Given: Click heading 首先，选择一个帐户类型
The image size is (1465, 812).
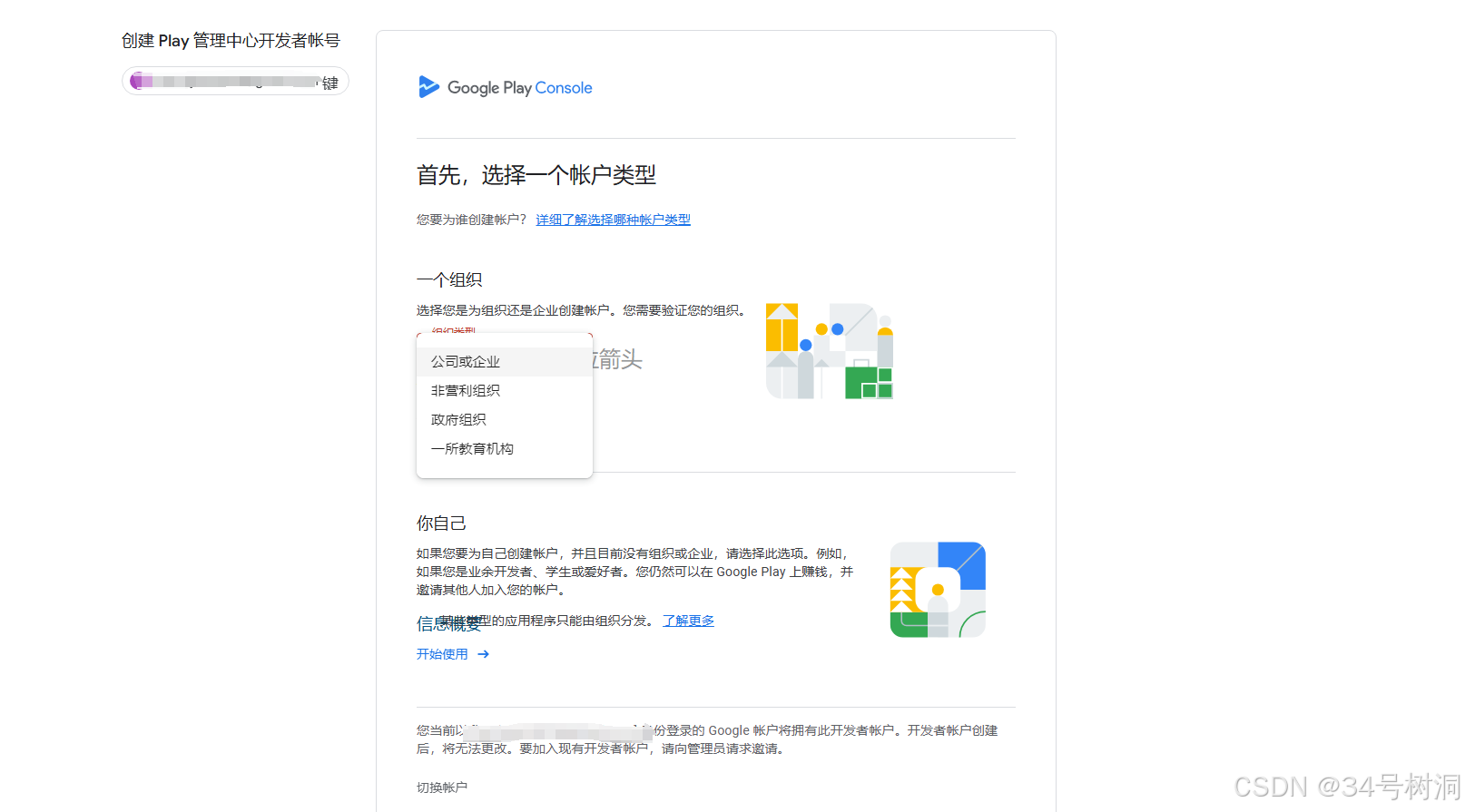Looking at the screenshot, I should tap(536, 175).
